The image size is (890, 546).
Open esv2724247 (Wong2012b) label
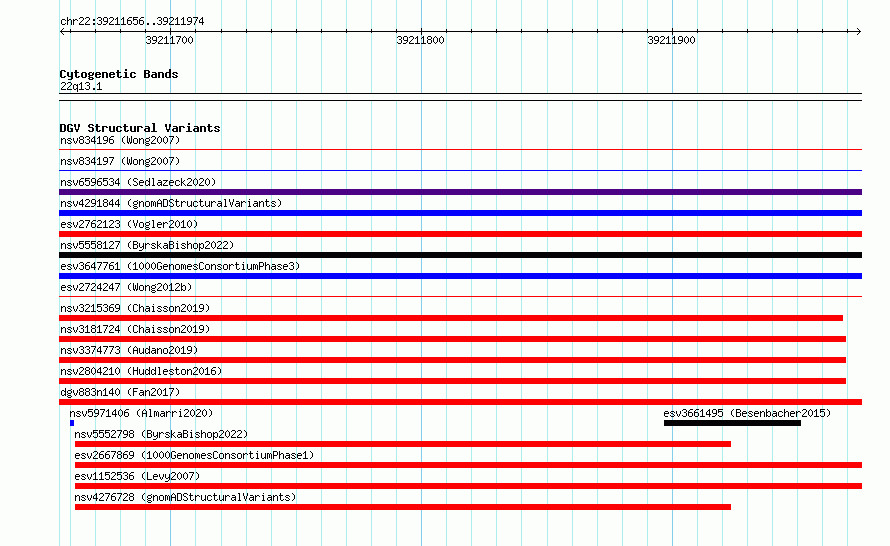click(x=126, y=287)
